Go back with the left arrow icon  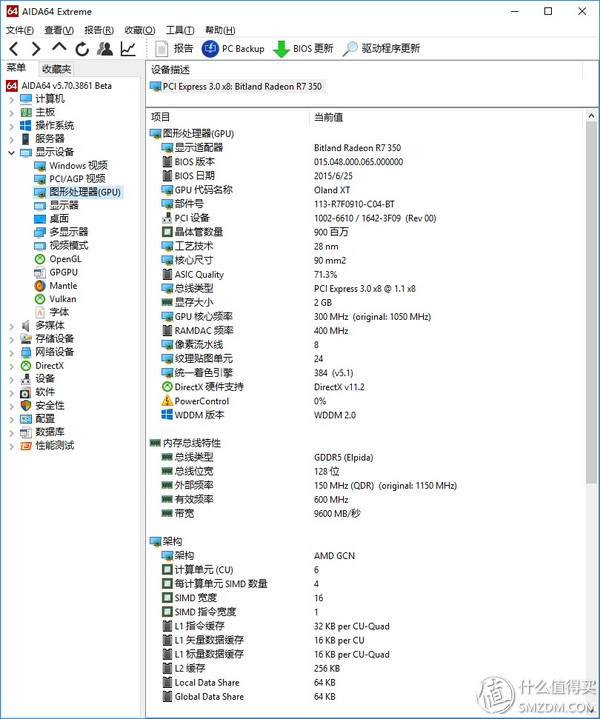(14, 49)
